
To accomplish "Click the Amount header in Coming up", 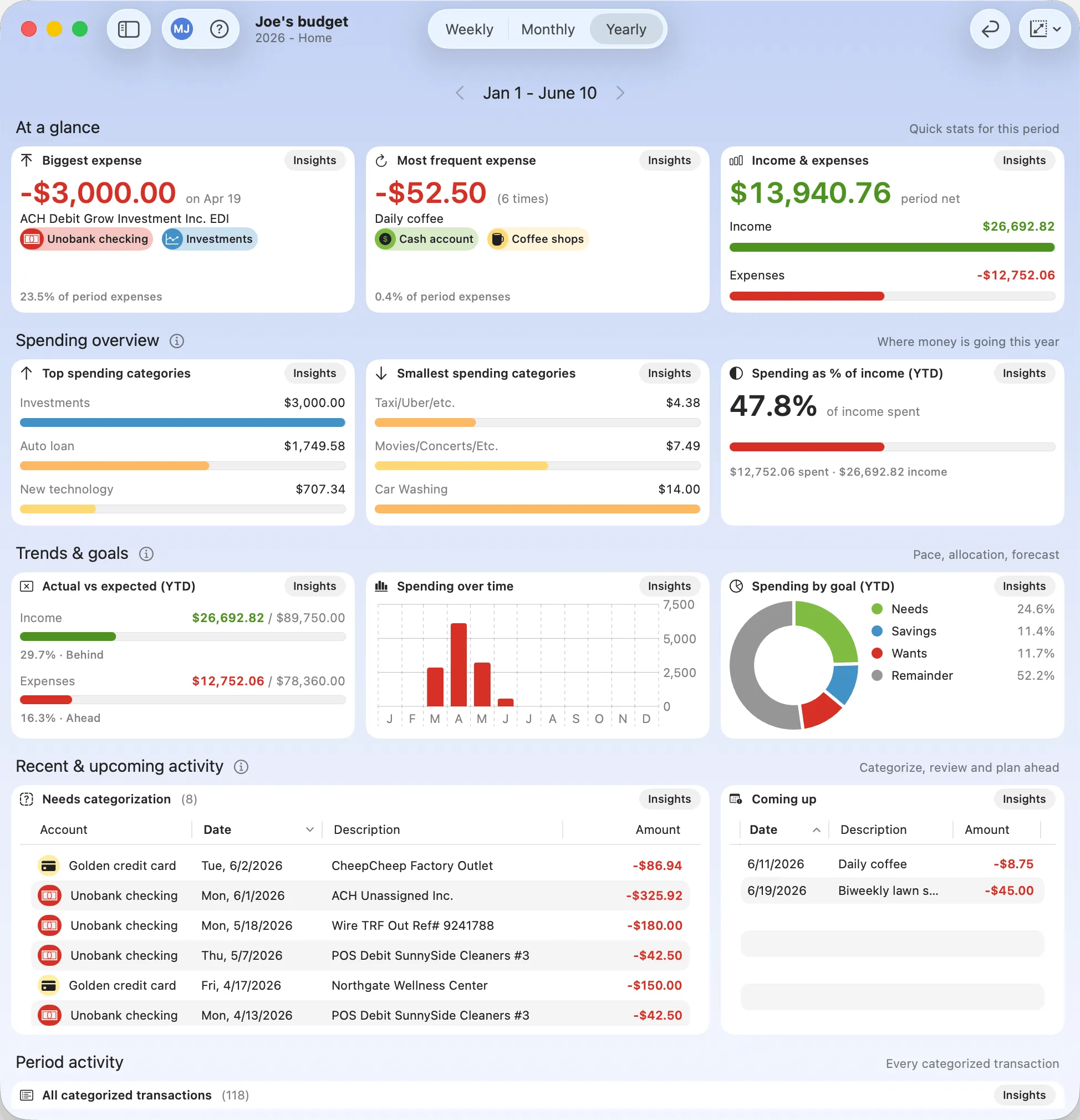I will click(x=987, y=830).
